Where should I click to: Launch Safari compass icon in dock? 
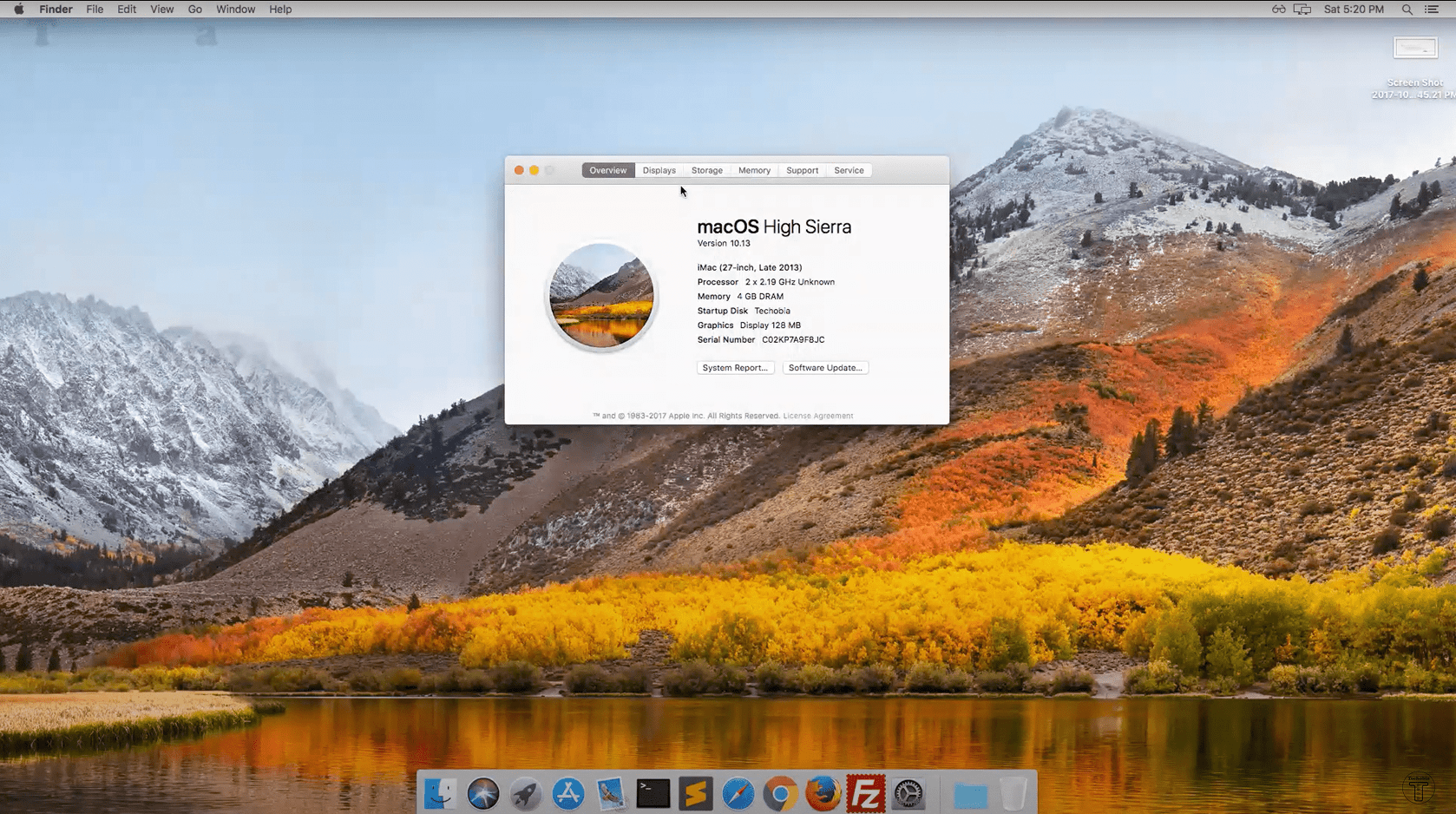(738, 794)
